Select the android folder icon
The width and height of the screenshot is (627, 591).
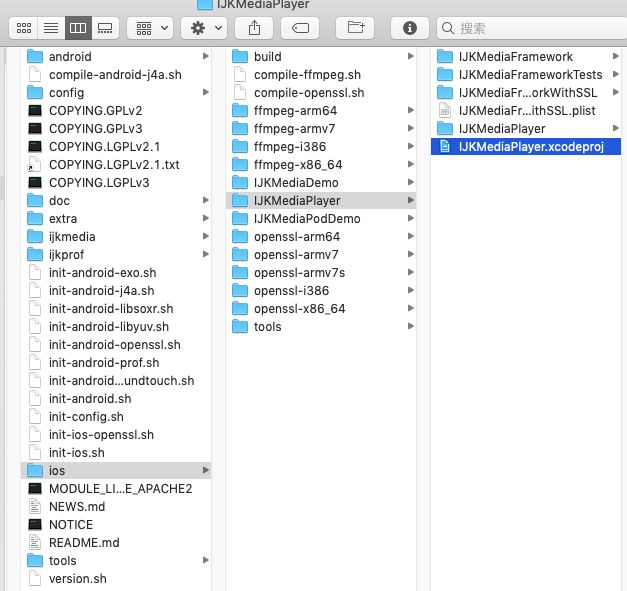(35, 56)
